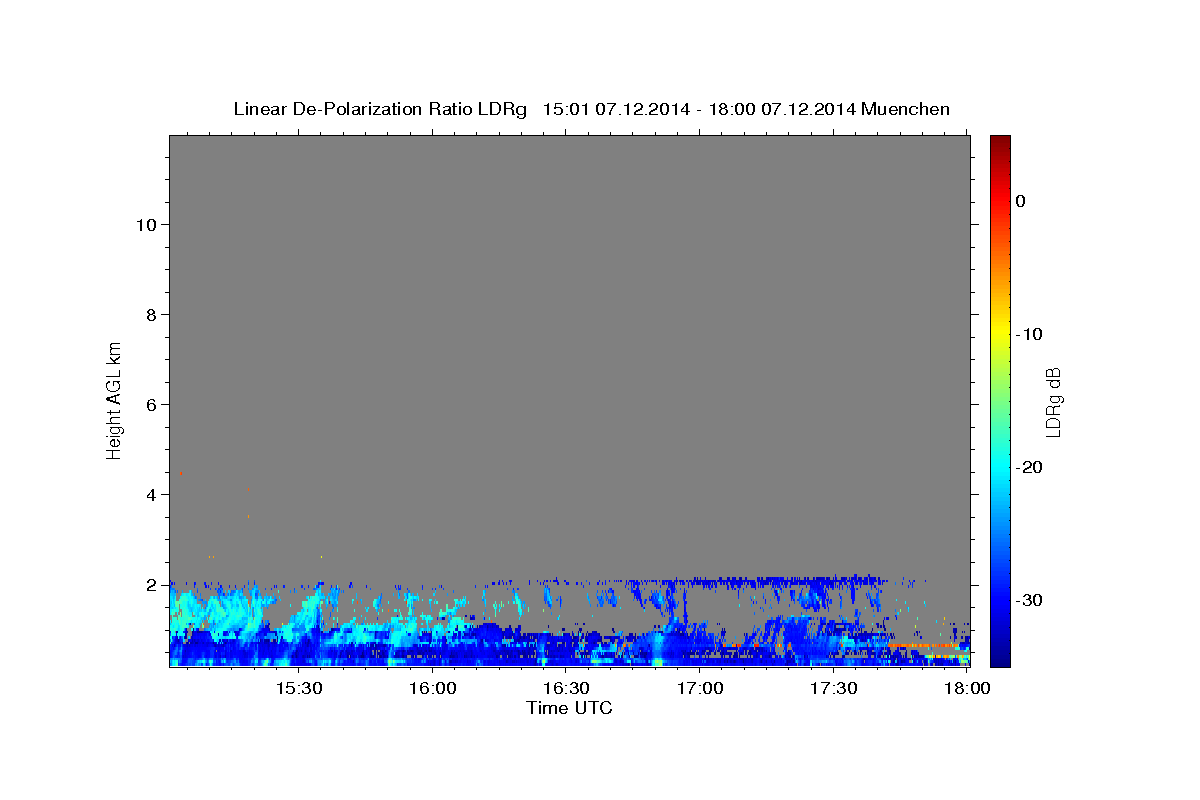Click the colorbar value label -10
This screenshot has height=800, width=1200.
1029,334
